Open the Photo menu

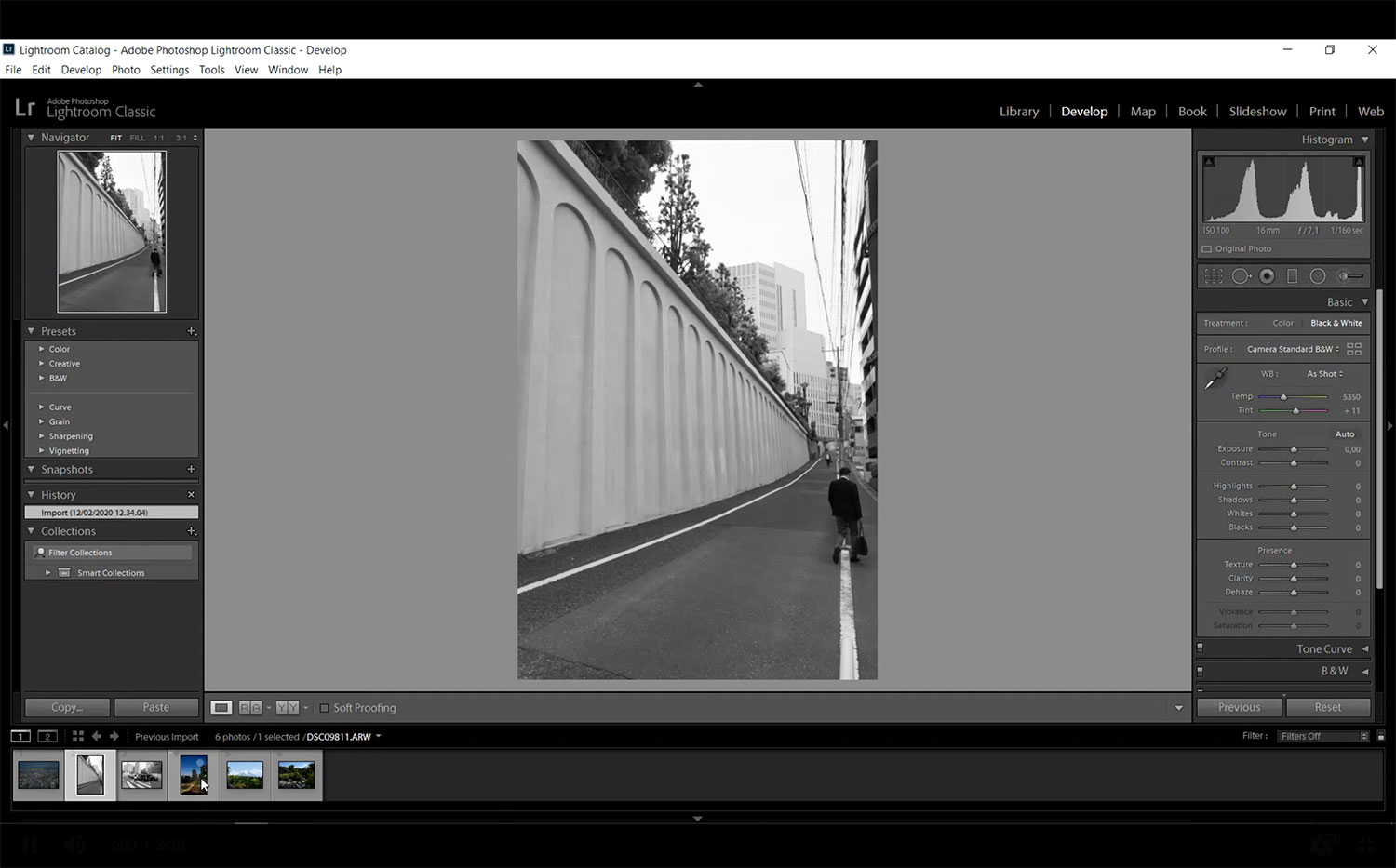(126, 70)
